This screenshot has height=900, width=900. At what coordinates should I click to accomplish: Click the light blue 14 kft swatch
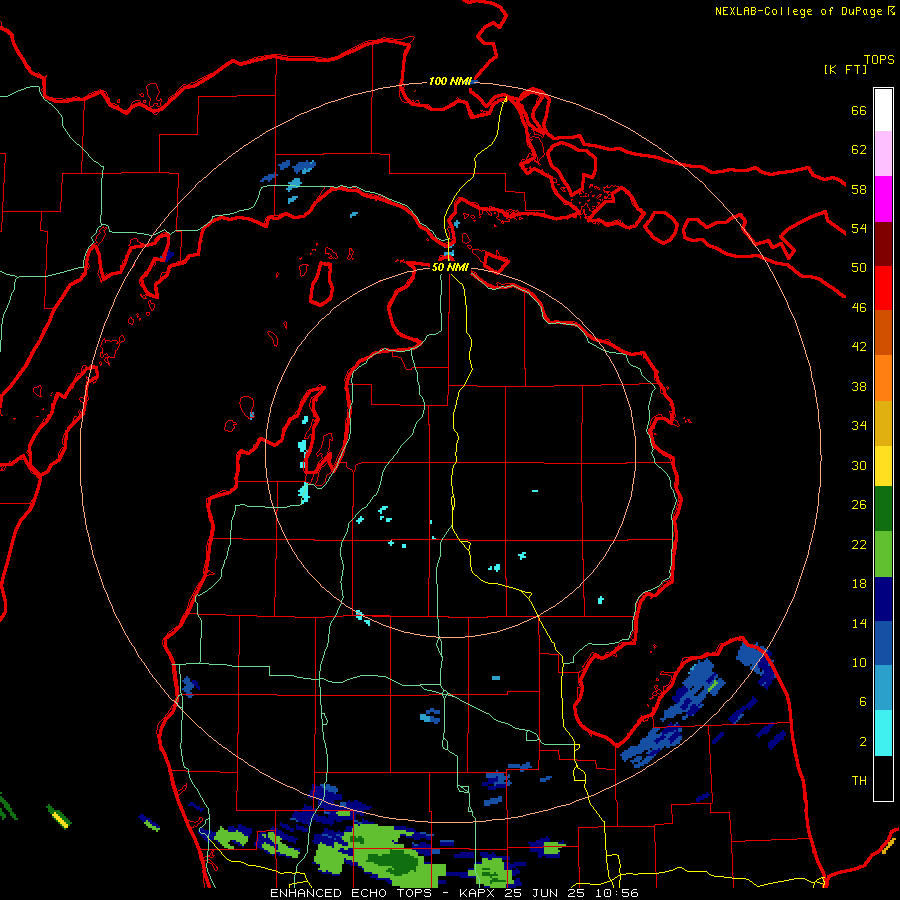883,688
